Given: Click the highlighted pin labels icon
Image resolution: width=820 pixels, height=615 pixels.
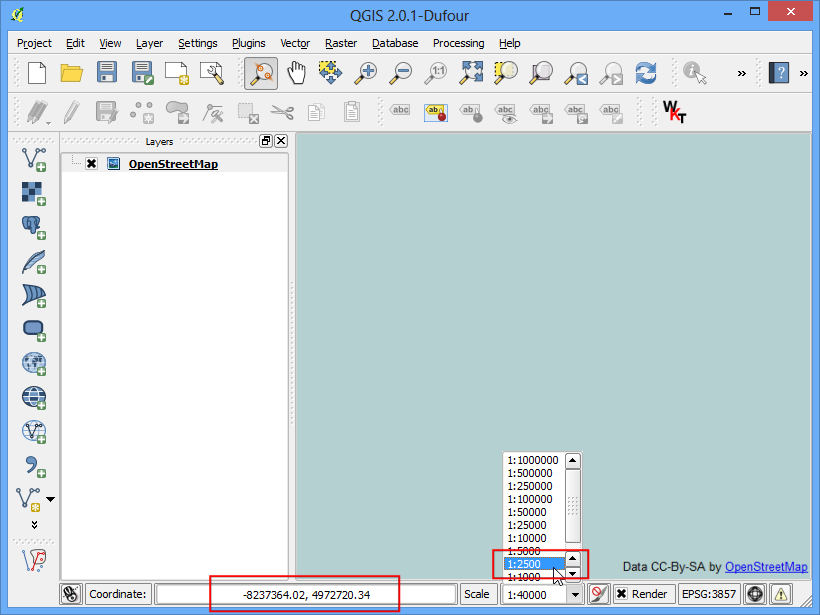Looking at the screenshot, I should click(436, 111).
